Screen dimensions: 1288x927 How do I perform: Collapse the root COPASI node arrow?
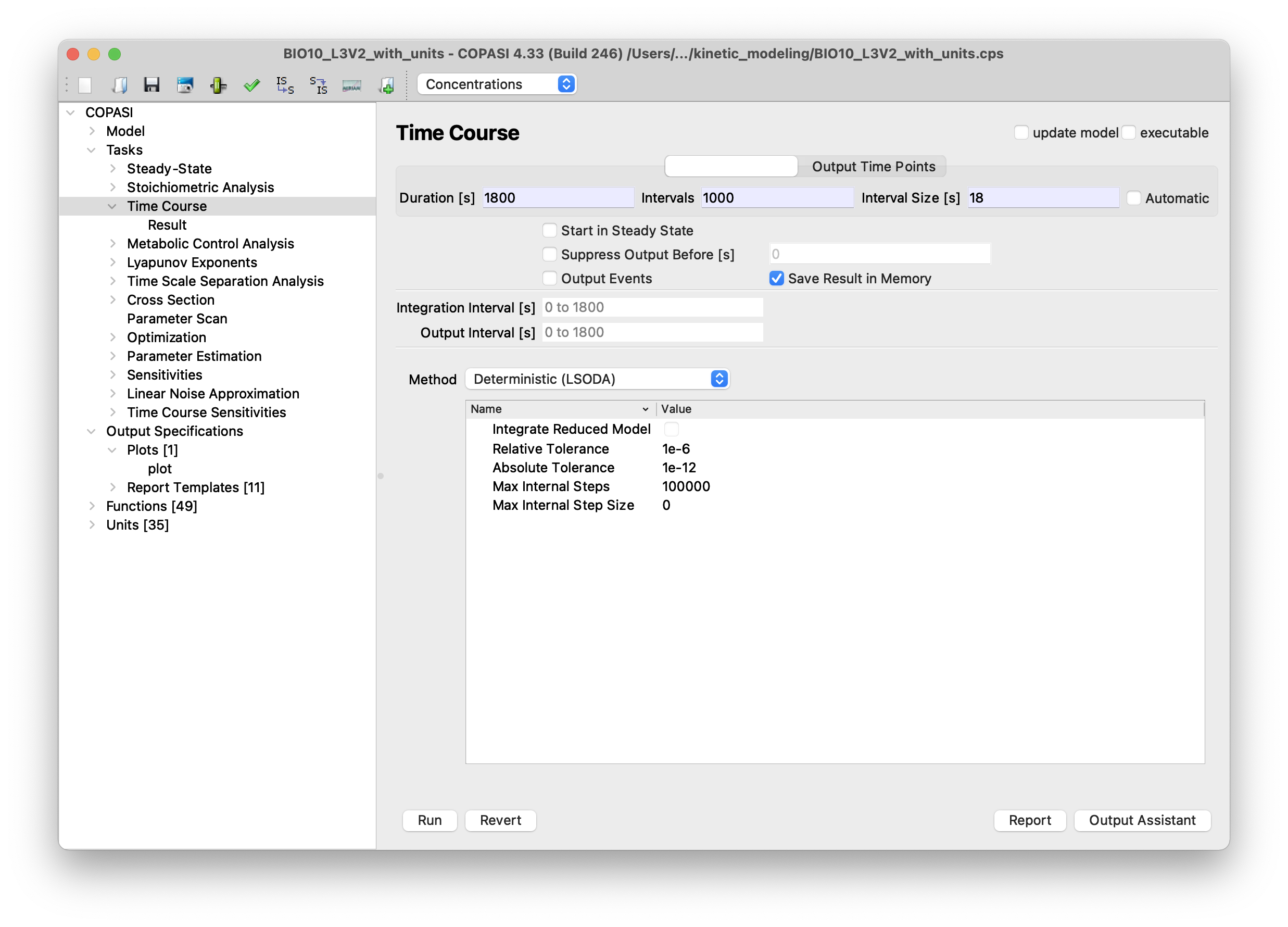pos(71,112)
